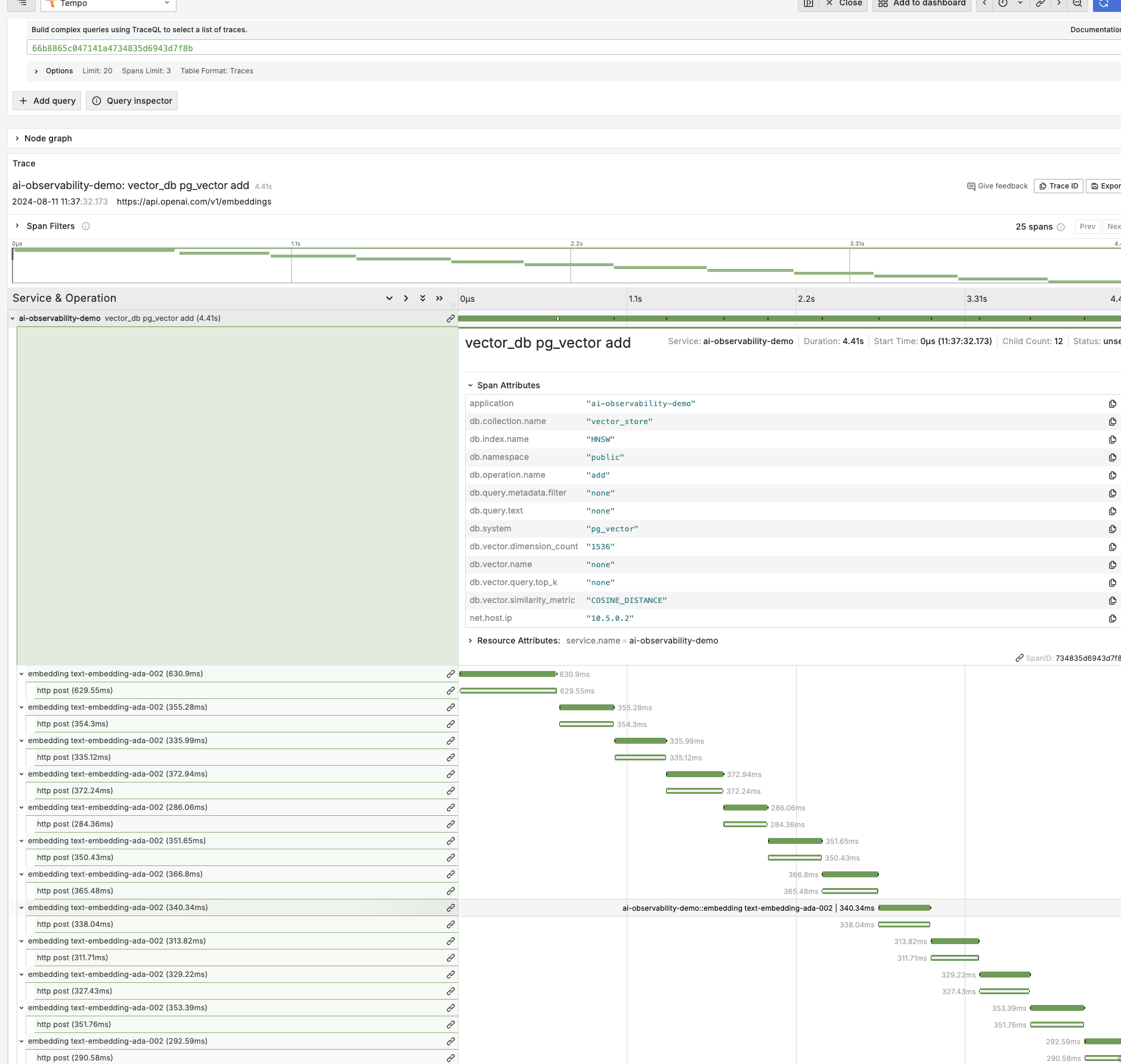
Task: Click the 630.9ms span bar in timeline
Action: pyautogui.click(x=508, y=674)
